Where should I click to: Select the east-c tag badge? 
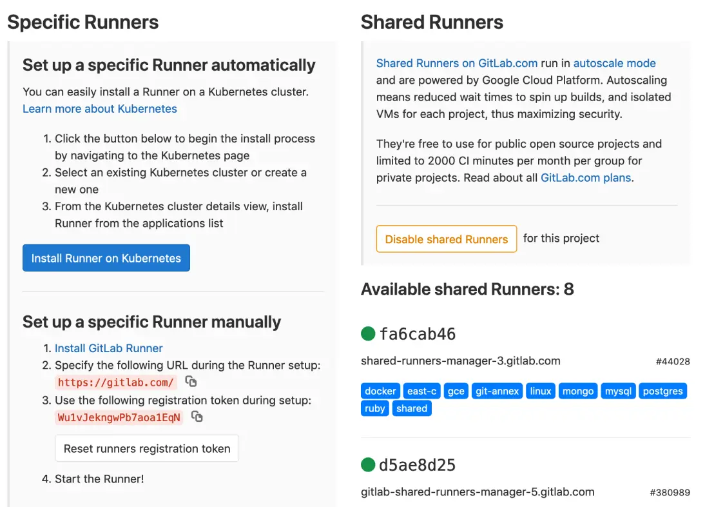tap(422, 391)
